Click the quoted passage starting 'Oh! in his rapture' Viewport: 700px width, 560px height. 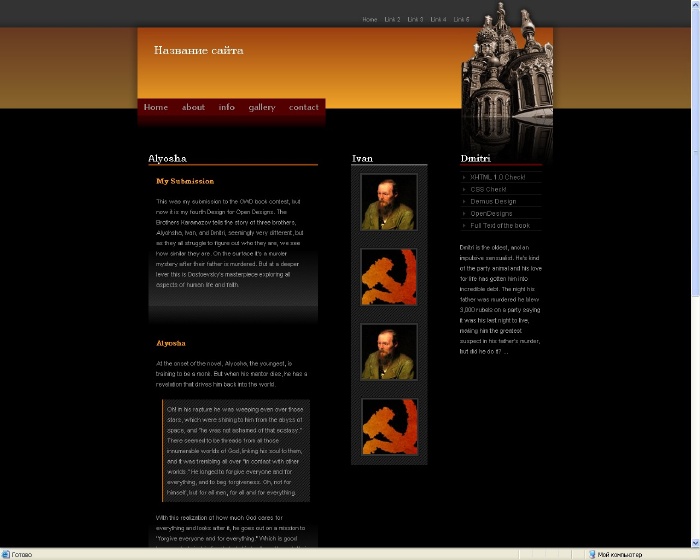click(x=236, y=451)
